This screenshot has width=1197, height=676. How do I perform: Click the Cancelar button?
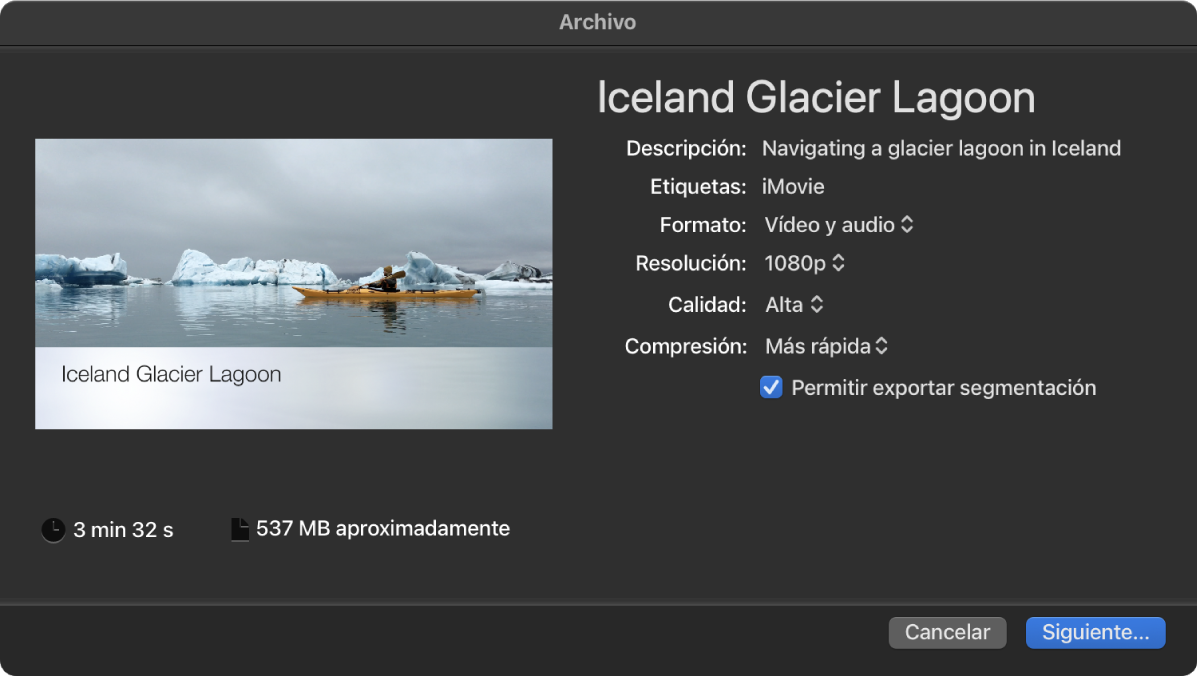point(947,633)
